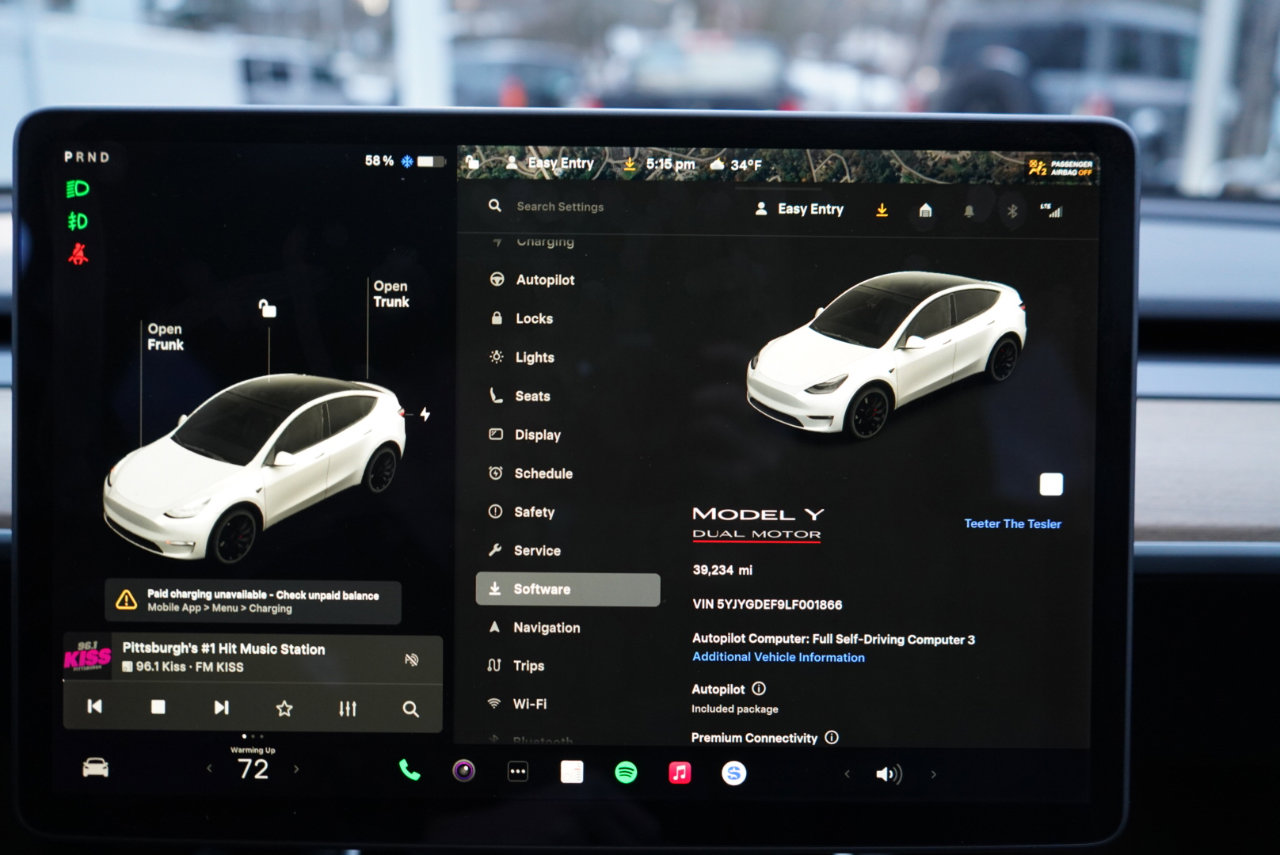
Task: Open the HomeLink garage icon in settings header
Action: [x=925, y=211]
